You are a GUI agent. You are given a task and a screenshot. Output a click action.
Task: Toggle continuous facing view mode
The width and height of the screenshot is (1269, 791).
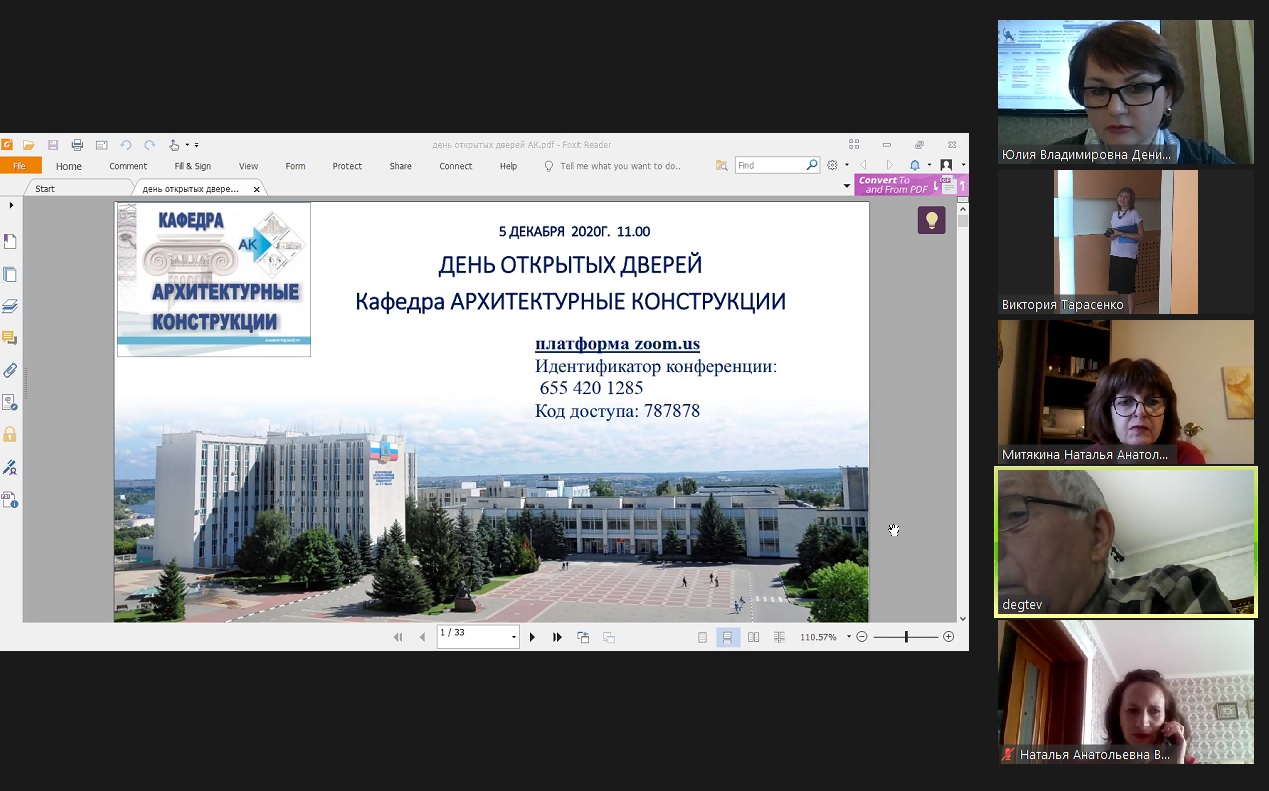779,637
